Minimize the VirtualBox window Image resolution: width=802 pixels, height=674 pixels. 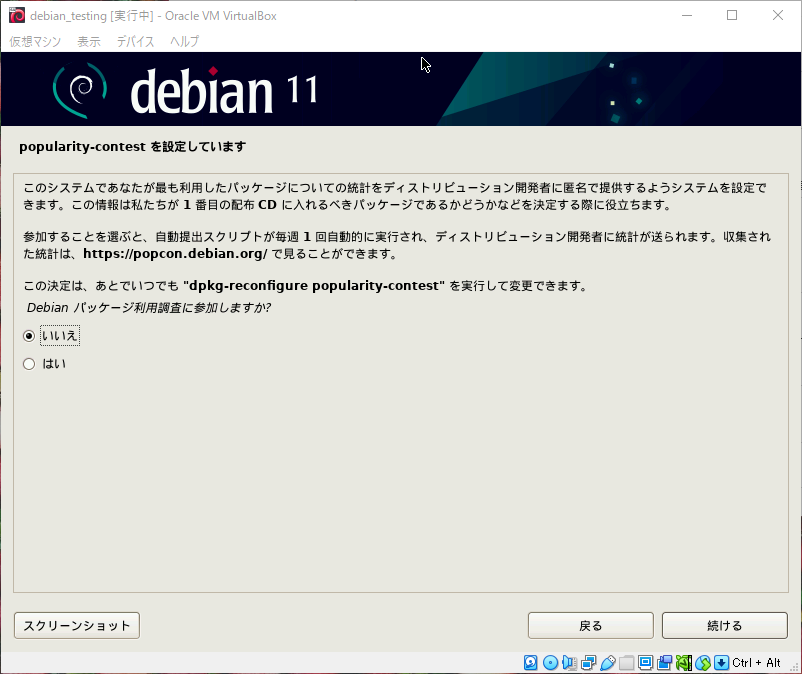[x=687, y=15]
